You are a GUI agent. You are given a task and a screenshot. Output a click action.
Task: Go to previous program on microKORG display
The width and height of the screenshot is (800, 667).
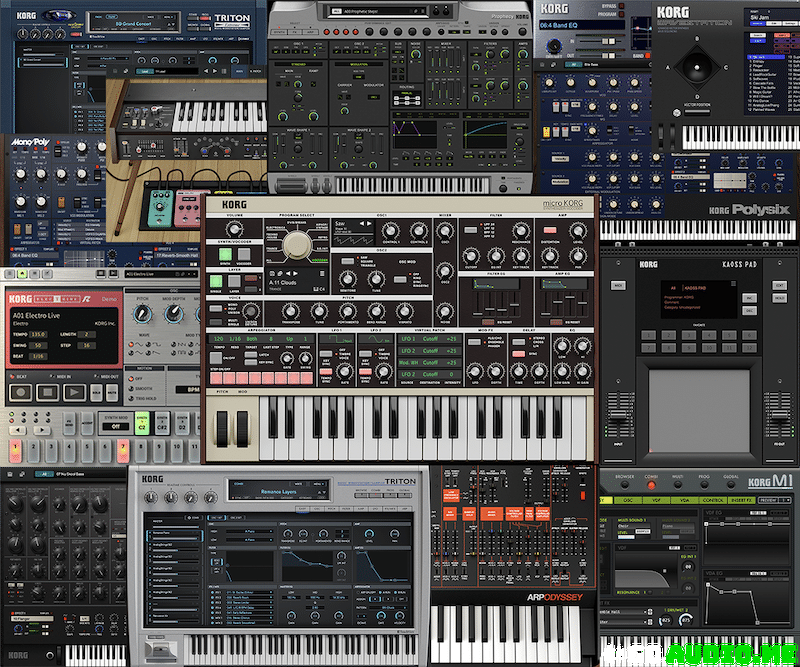point(287,274)
